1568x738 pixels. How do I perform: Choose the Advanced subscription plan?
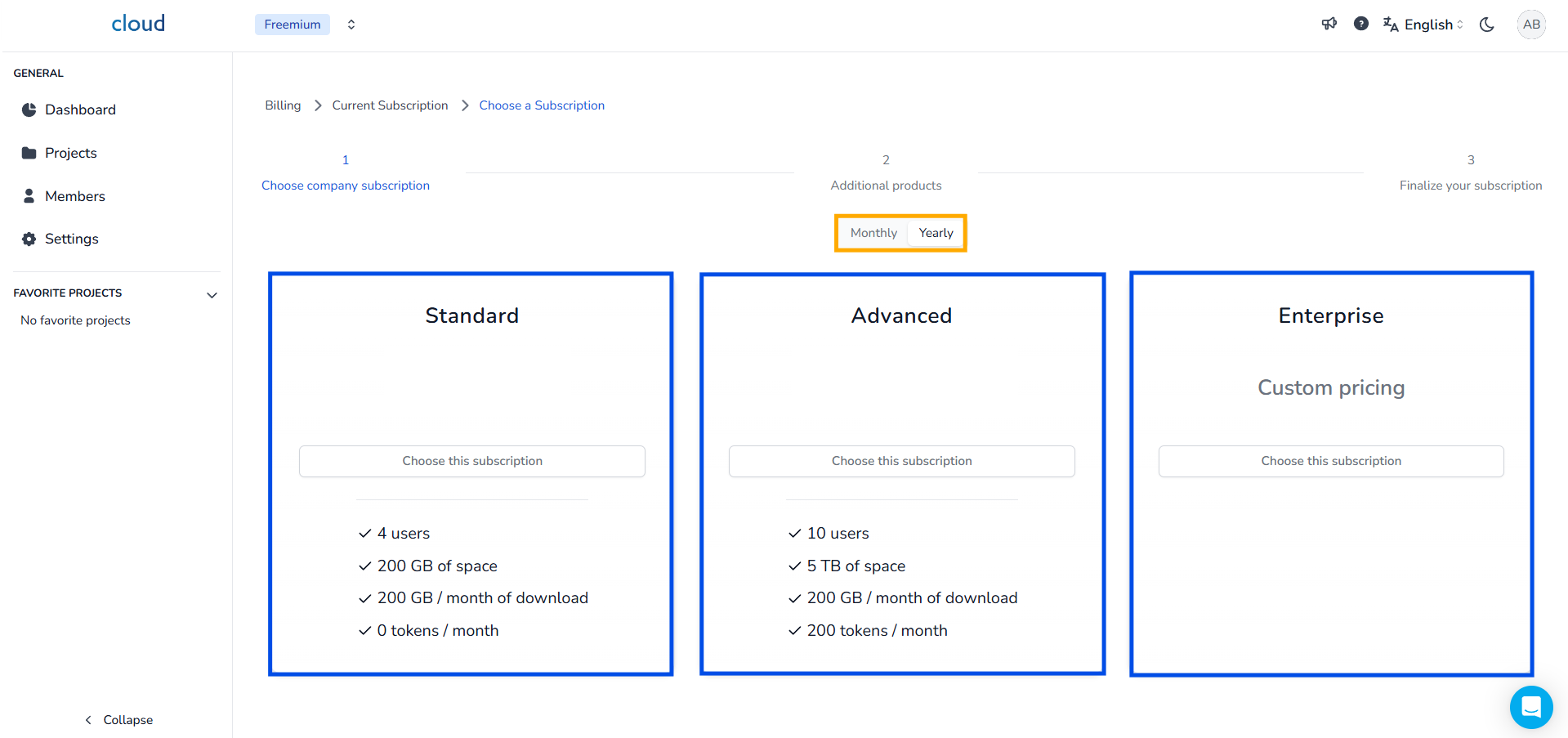point(901,461)
